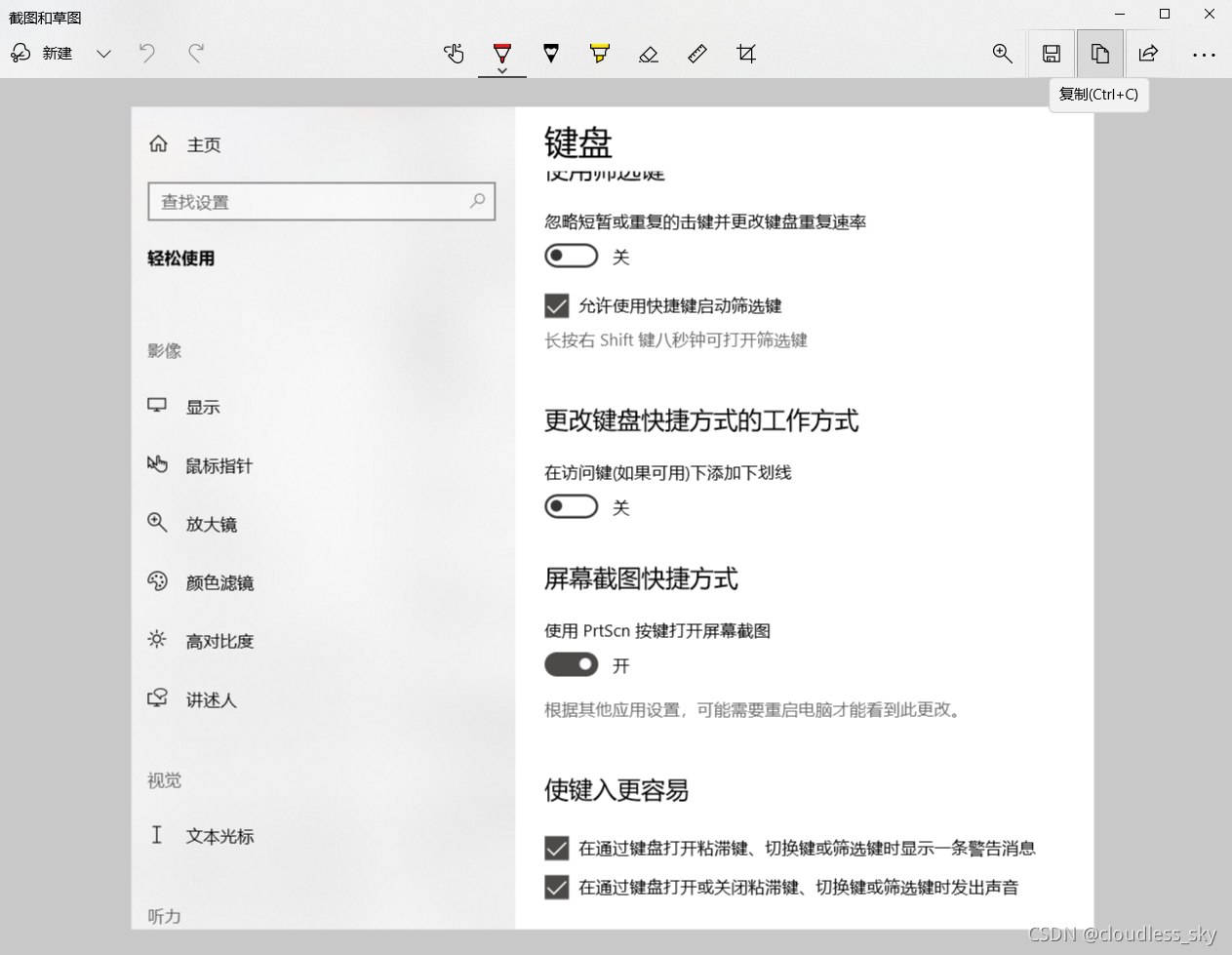Viewport: 1232px width, 955px height.
Task: Pick the eraser tool
Action: click(649, 54)
